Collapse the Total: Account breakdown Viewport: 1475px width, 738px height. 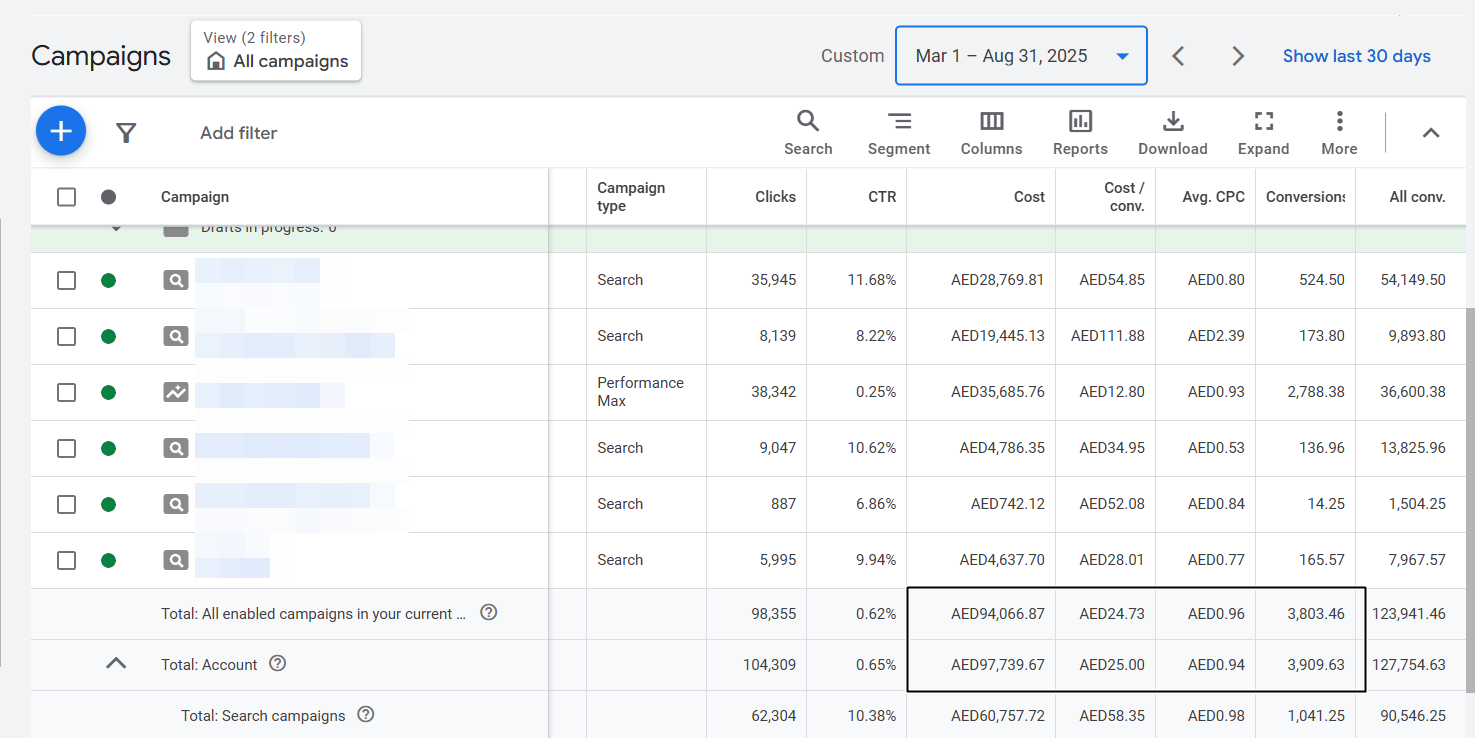[x=117, y=663]
